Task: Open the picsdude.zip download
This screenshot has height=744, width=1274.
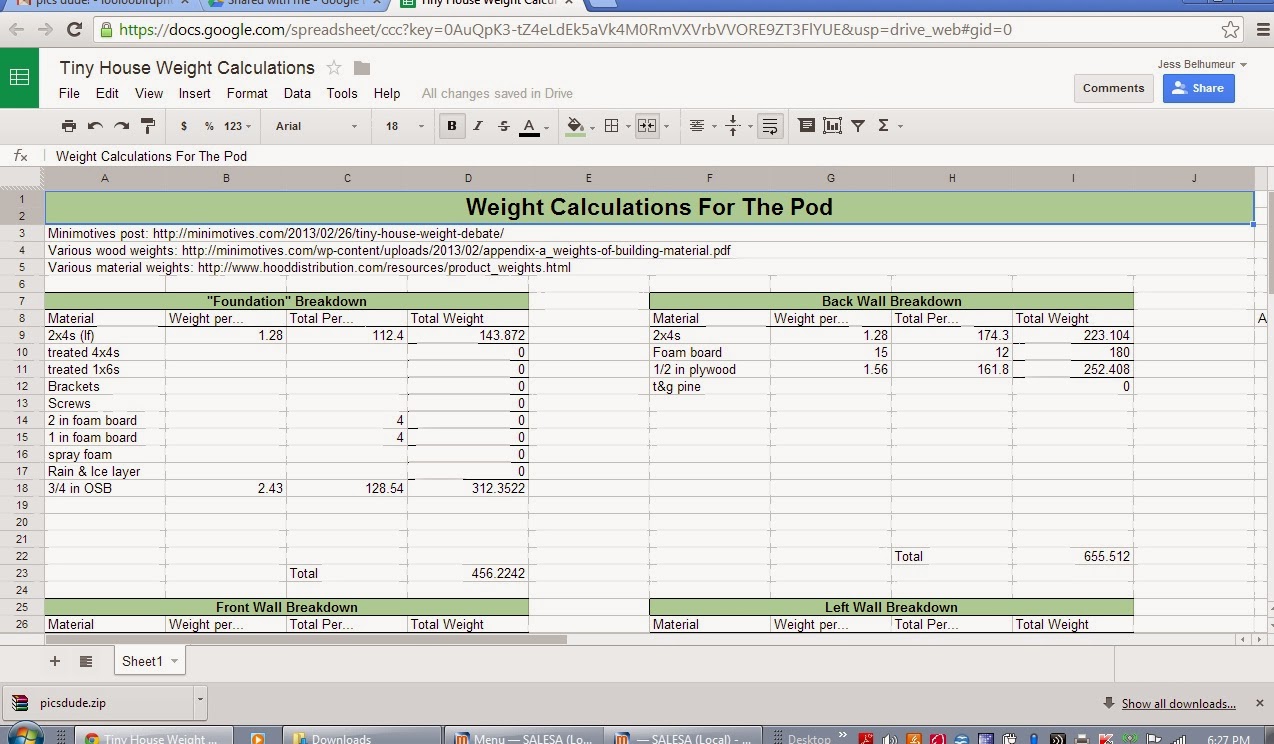Action: pyautogui.click(x=97, y=703)
